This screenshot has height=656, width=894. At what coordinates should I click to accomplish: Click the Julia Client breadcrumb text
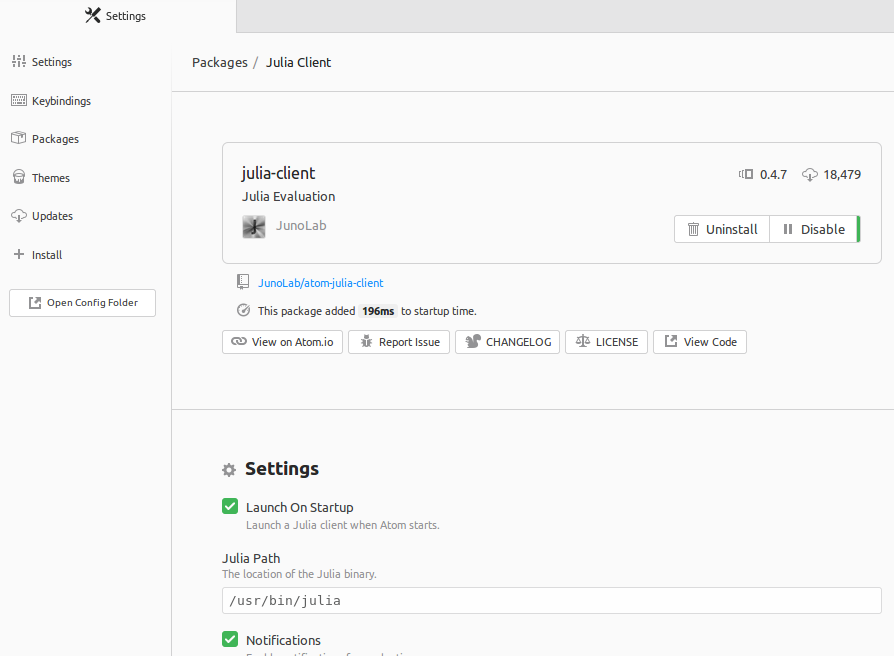tap(298, 62)
